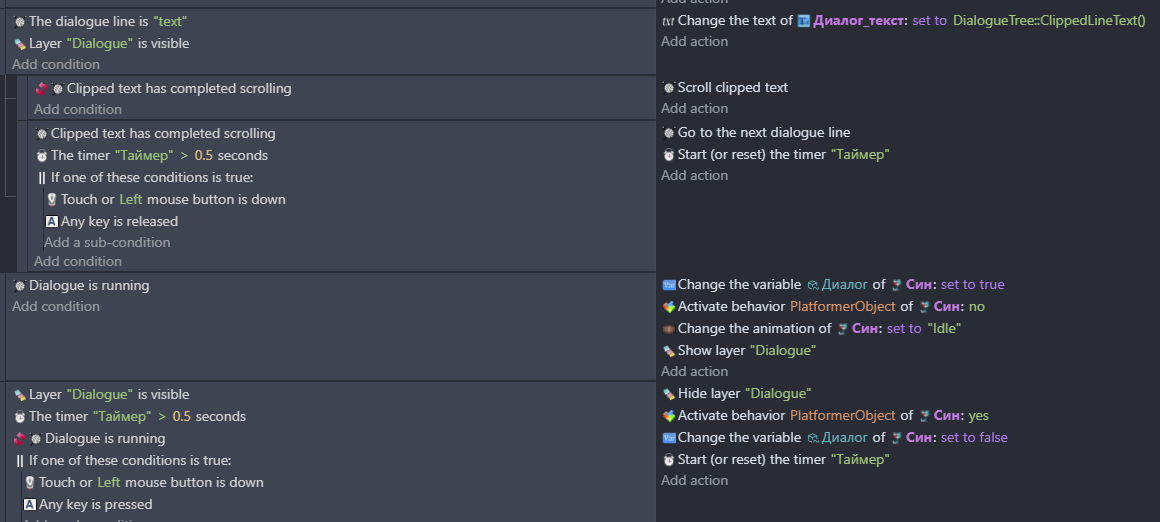This screenshot has height=522, width=1160.
Task: Click the mouse icon of 'Touch or Left mouse button is down' above 'Any key is released'
Action: coord(52,200)
